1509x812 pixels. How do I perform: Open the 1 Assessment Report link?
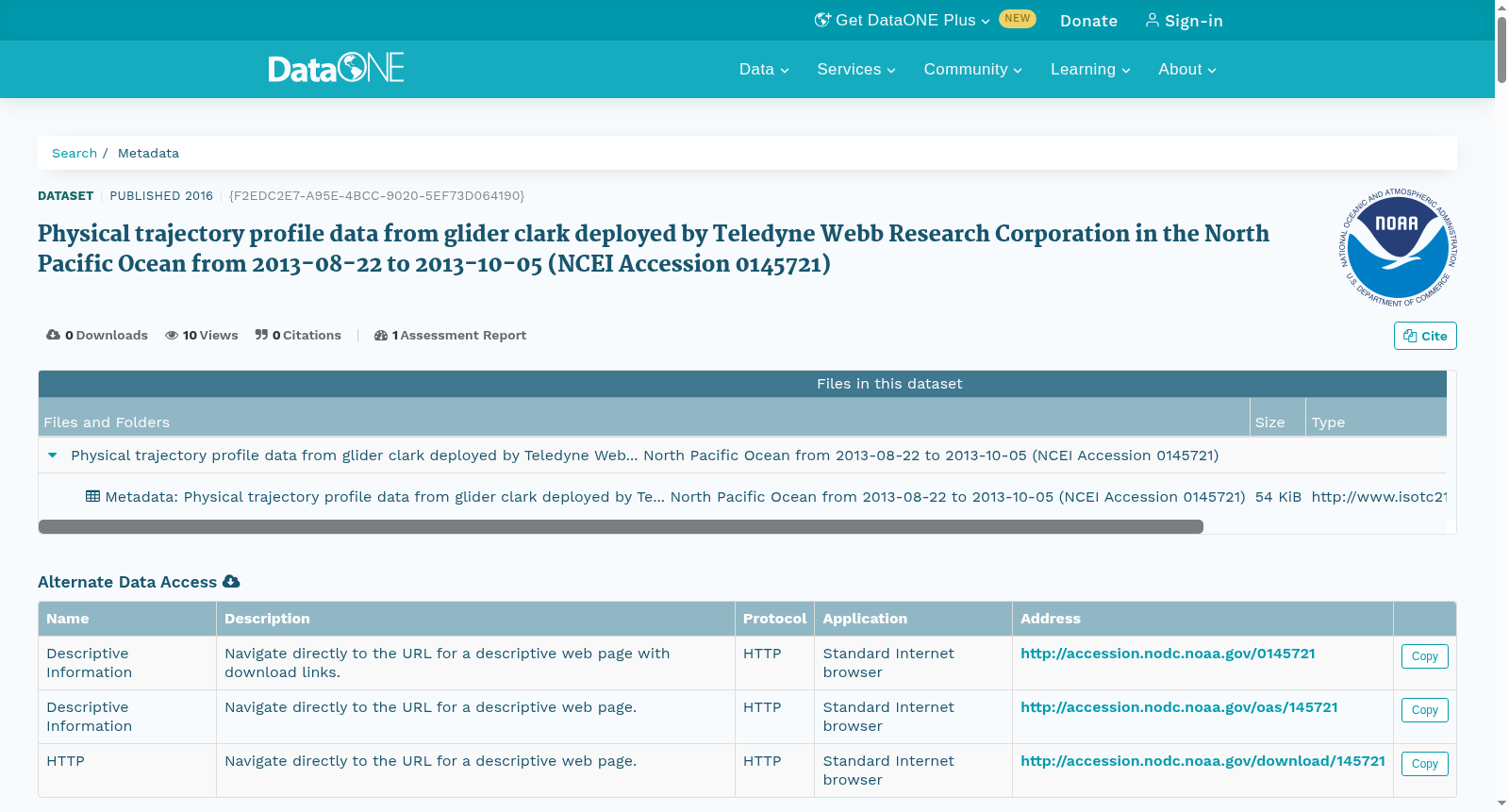(450, 335)
